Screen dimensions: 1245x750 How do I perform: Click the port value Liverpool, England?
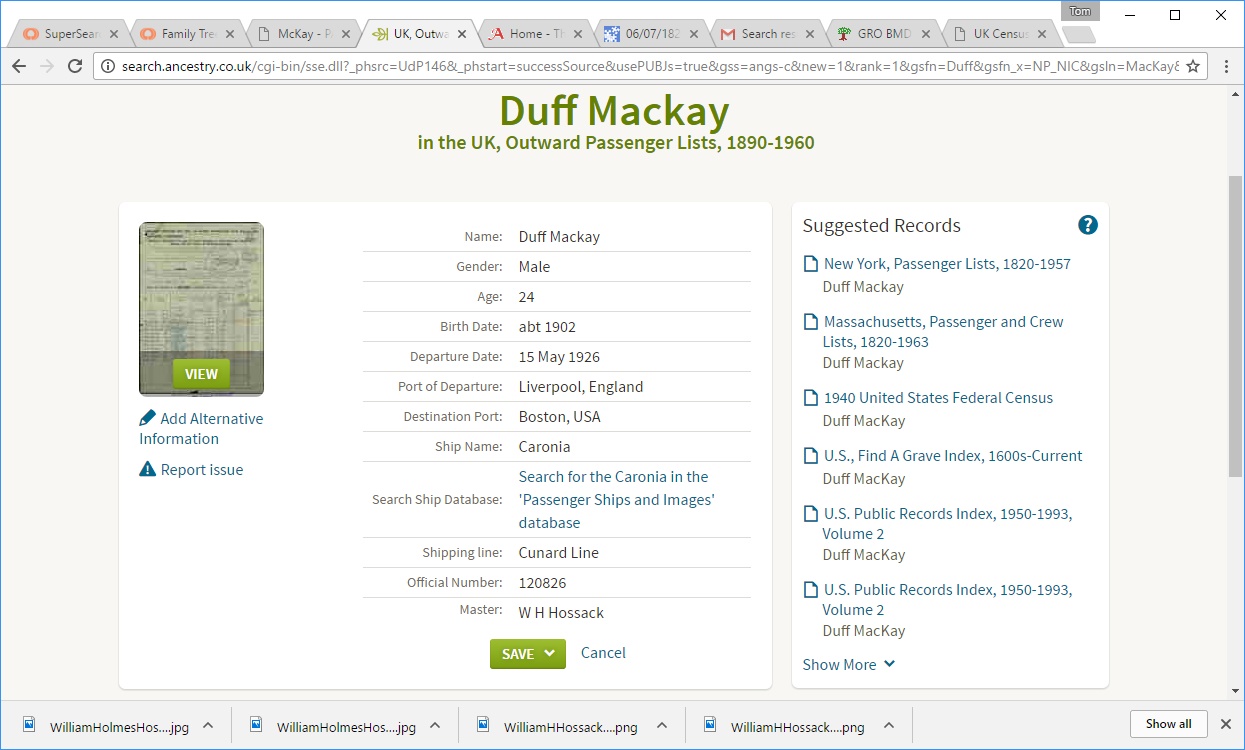[x=581, y=387]
